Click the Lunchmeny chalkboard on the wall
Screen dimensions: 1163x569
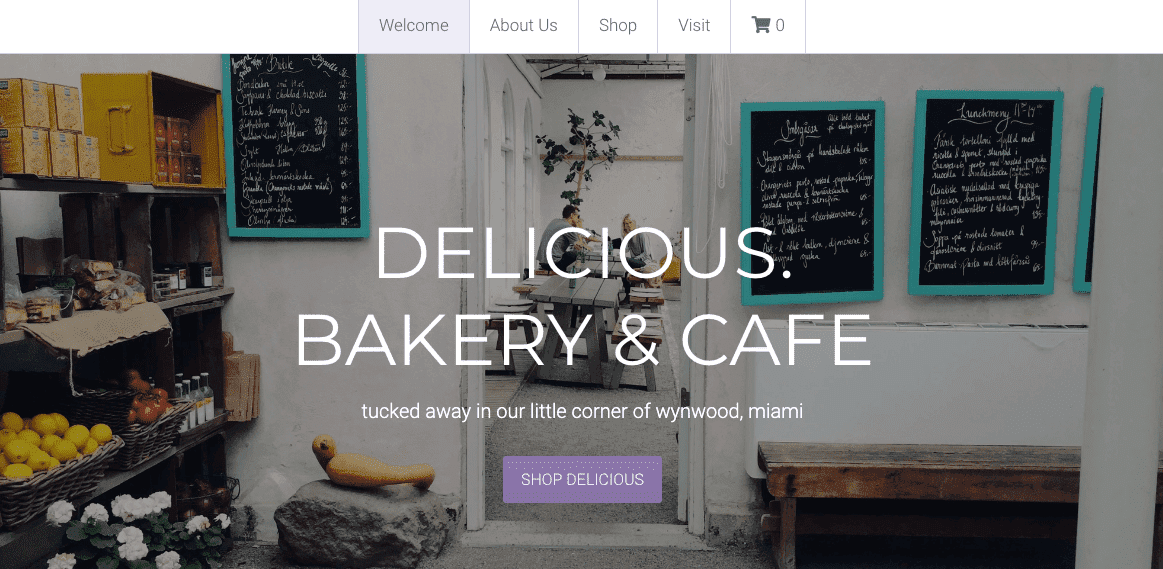pyautogui.click(x=985, y=192)
